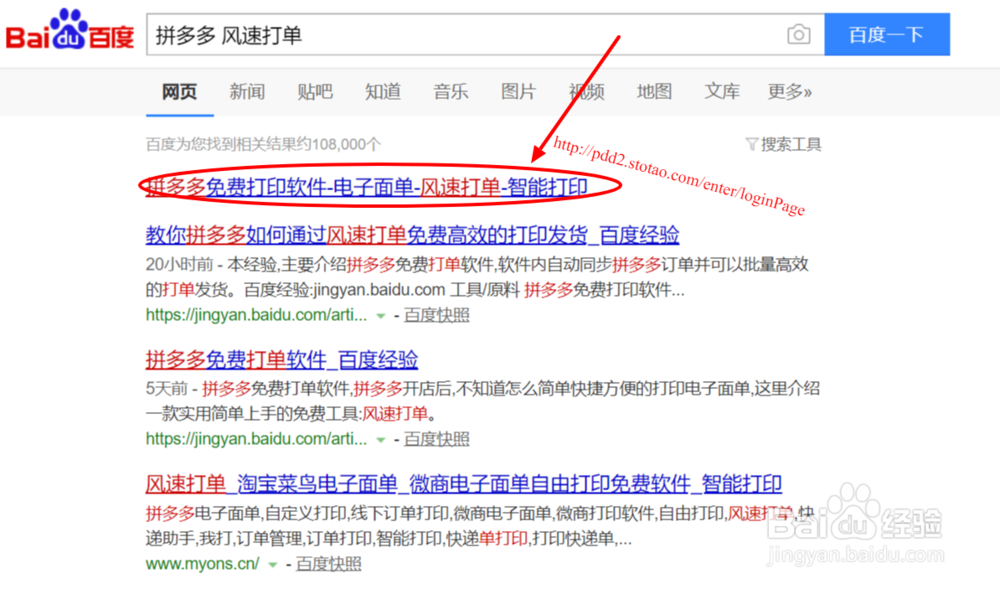Click snippet text starting 5天前

coord(483,402)
